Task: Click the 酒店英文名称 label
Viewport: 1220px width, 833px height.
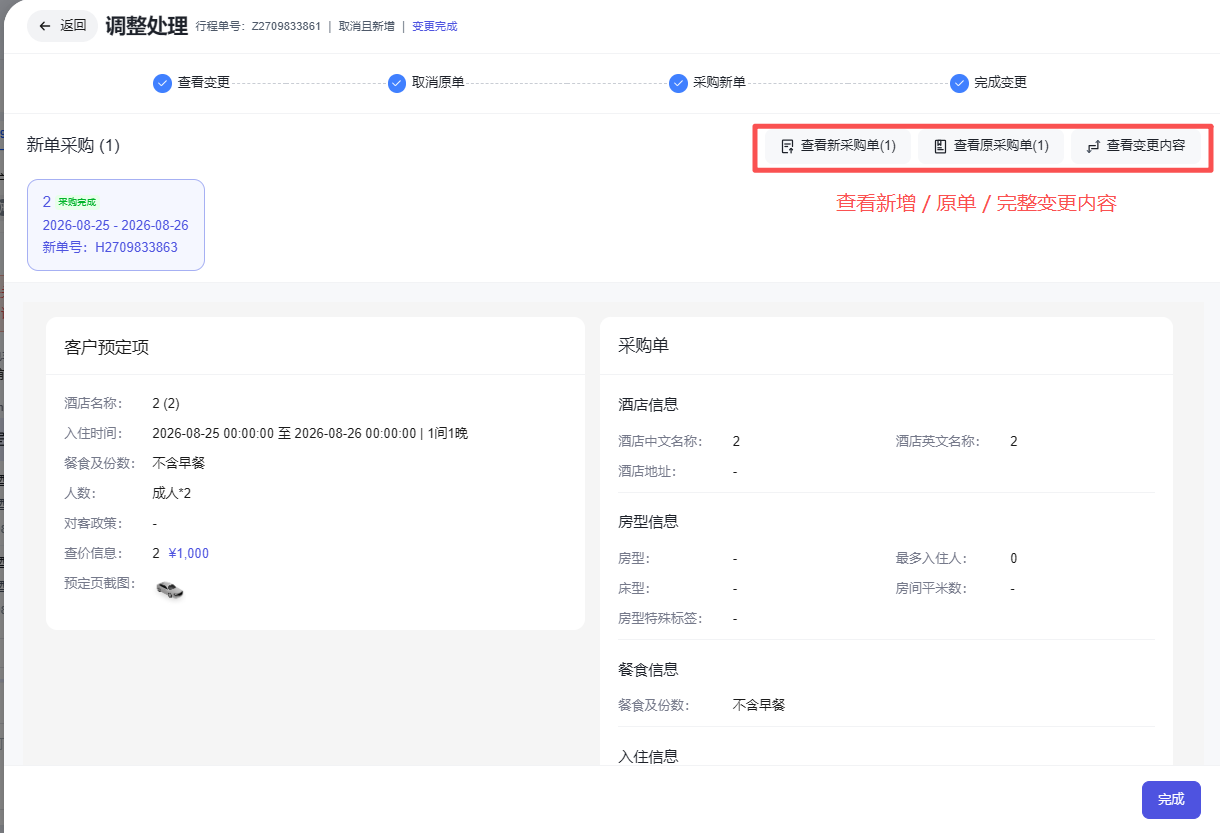Action: (x=938, y=442)
